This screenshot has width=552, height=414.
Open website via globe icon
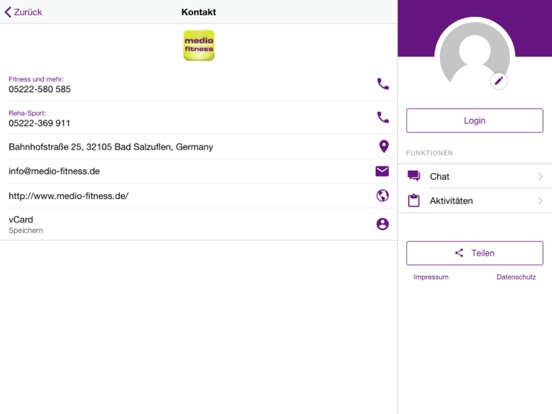[x=382, y=195]
